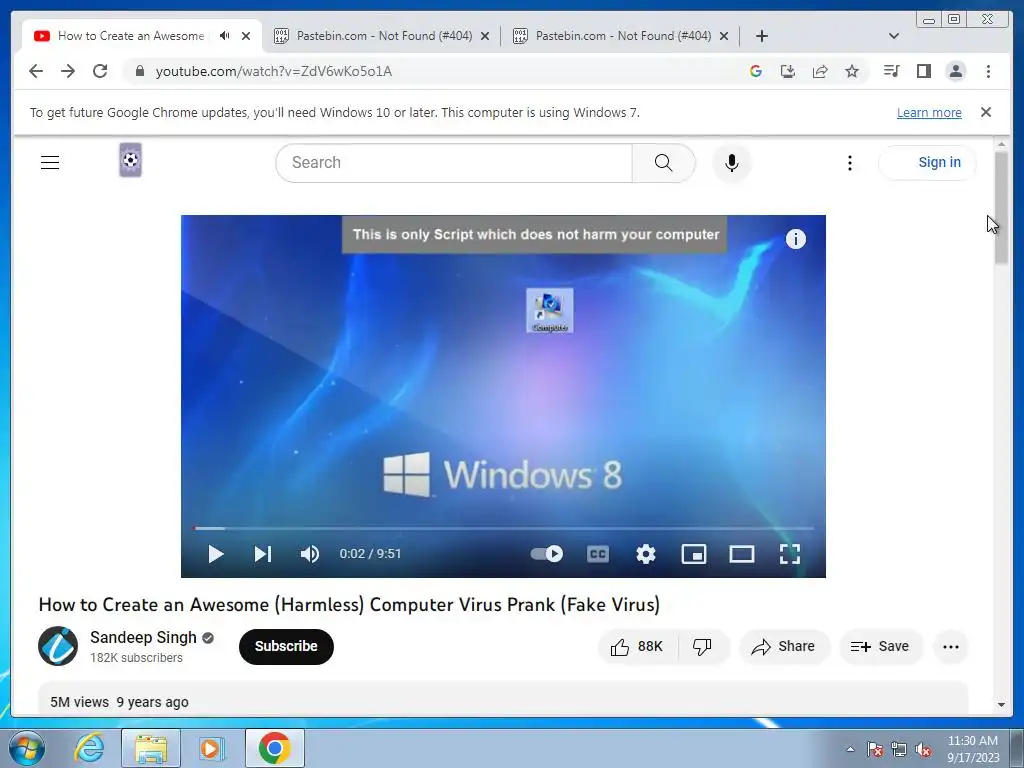Switch to miniplayer mode

click(694, 554)
